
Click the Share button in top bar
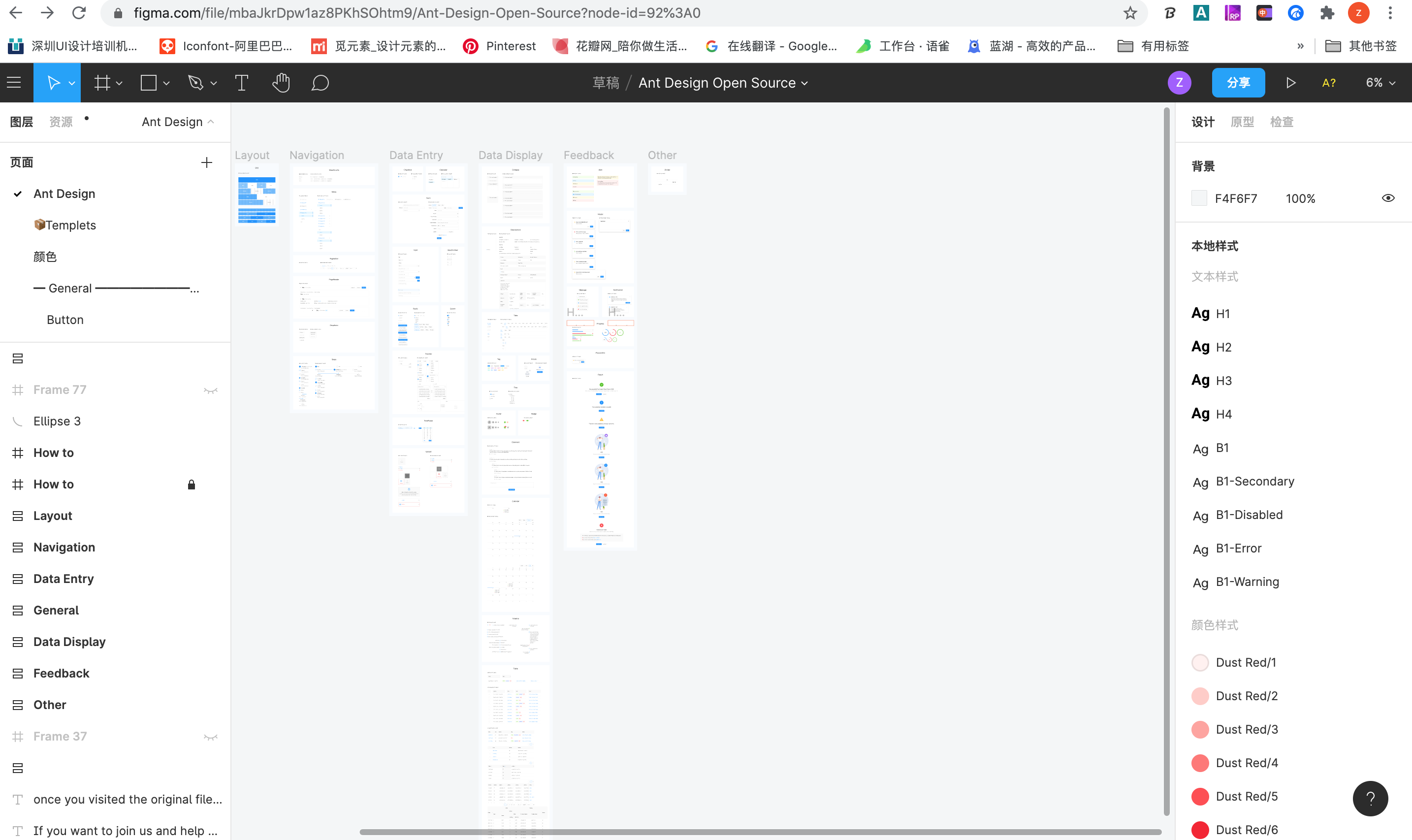(x=1237, y=82)
